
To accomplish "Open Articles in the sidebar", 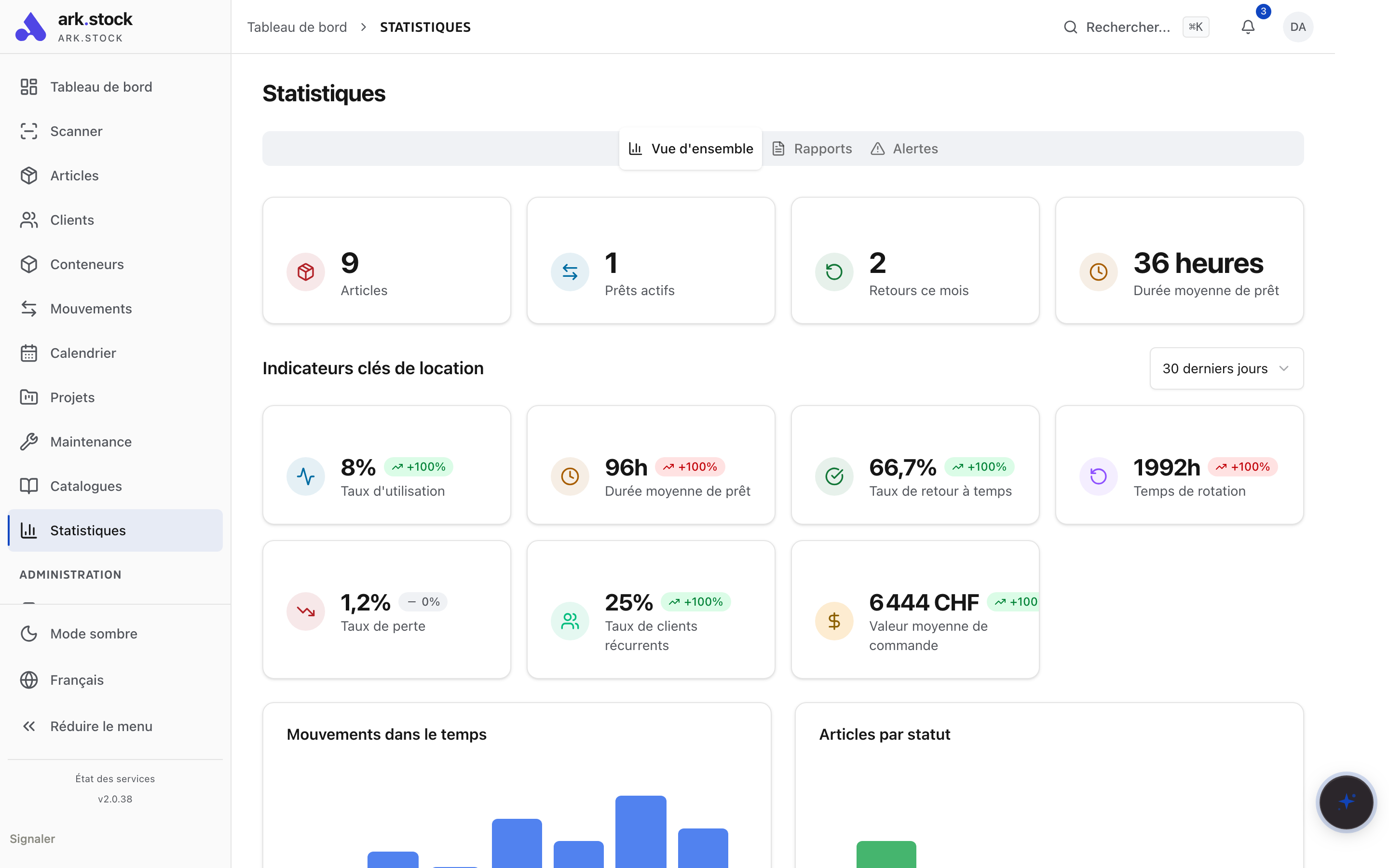I will [x=115, y=175].
